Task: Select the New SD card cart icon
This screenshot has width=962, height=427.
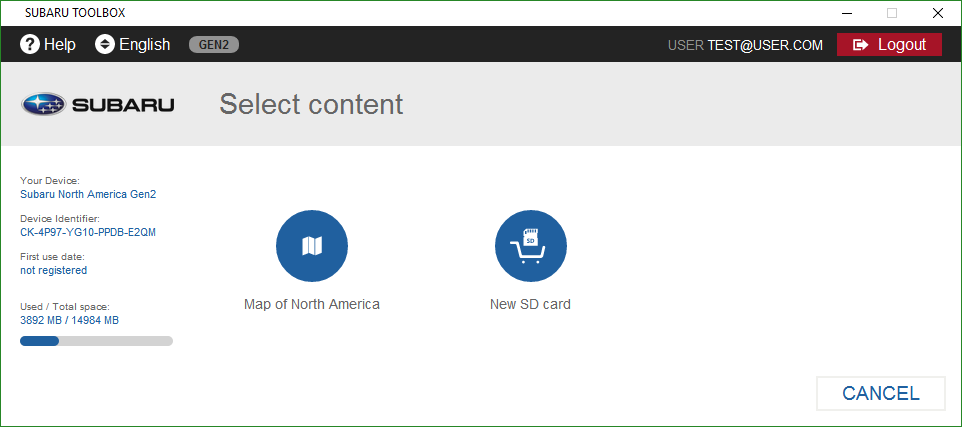Action: coord(531,245)
